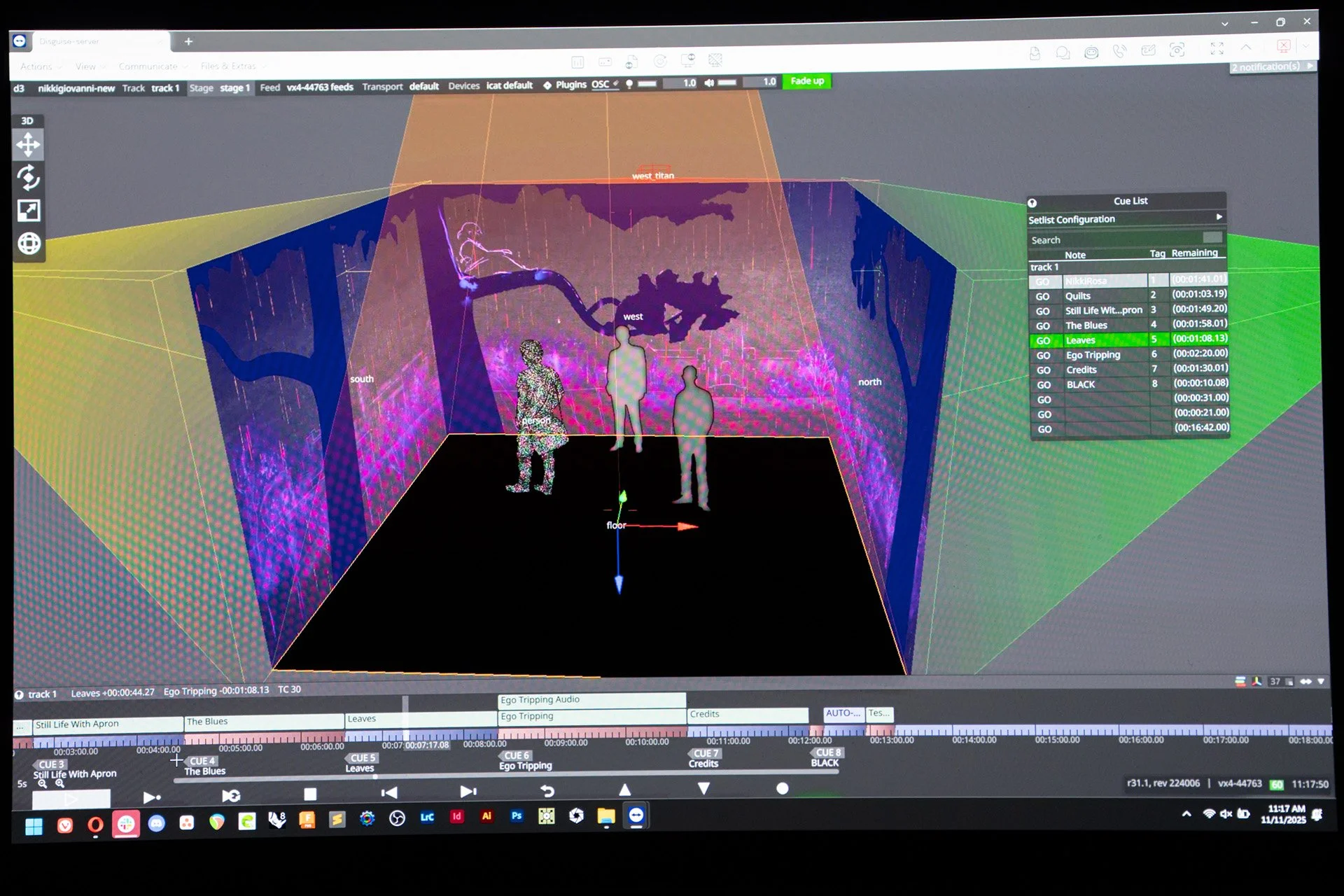Click the round record dot icon
1344x896 pixels.
pos(783,788)
